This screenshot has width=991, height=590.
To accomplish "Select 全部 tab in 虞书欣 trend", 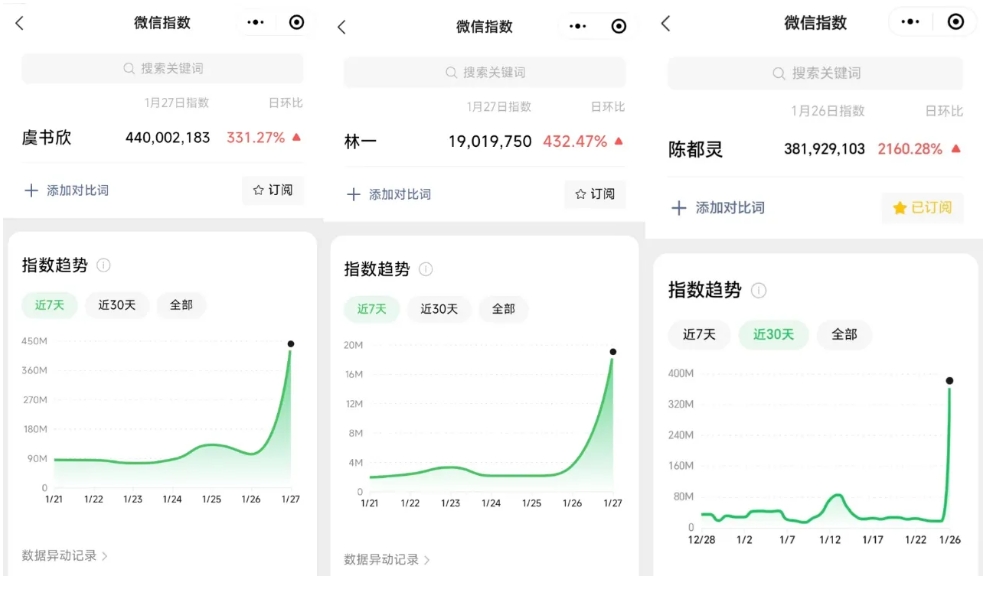I will [x=181, y=305].
